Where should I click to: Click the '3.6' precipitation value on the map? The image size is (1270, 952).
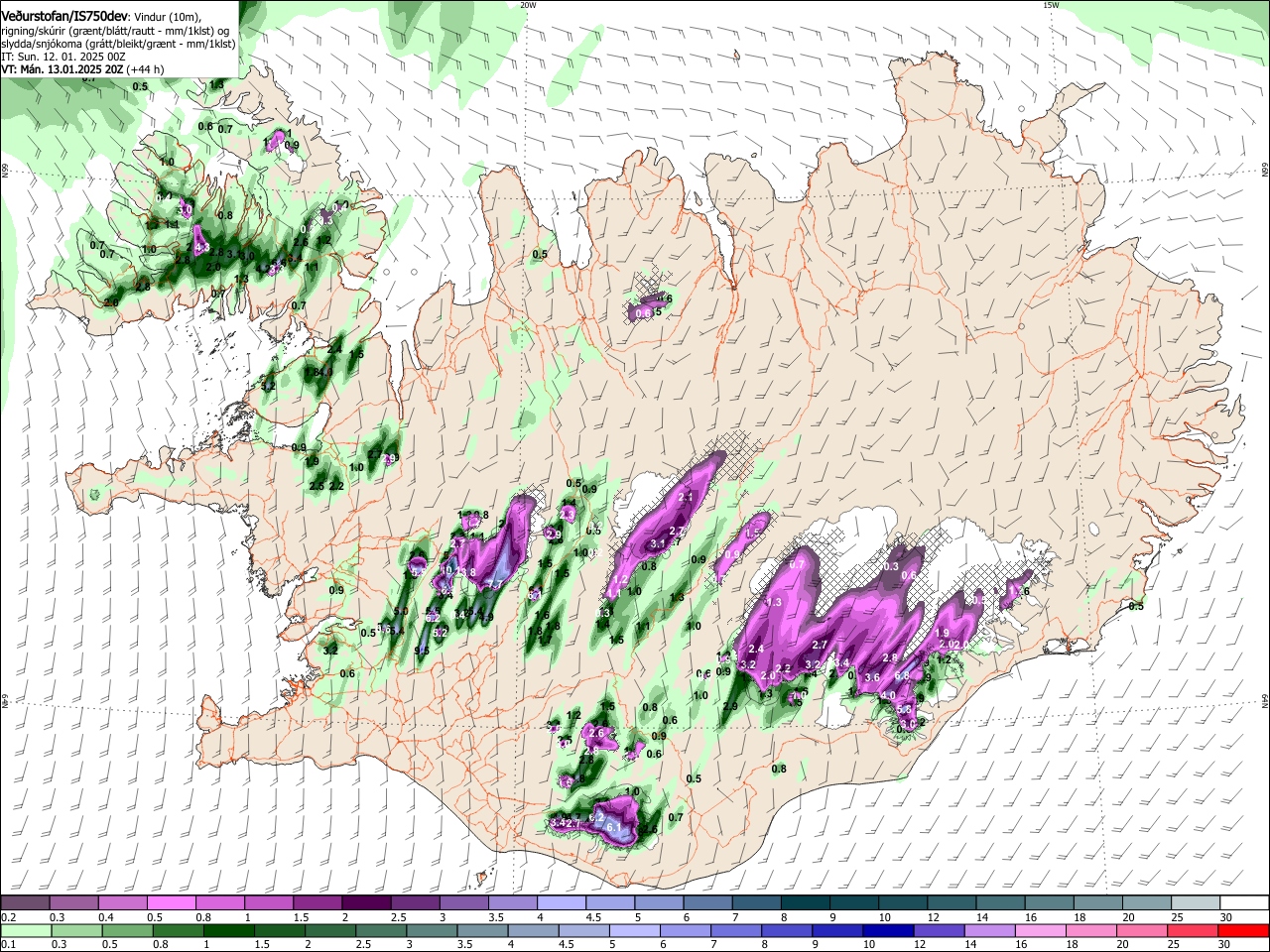pyautogui.click(x=873, y=677)
